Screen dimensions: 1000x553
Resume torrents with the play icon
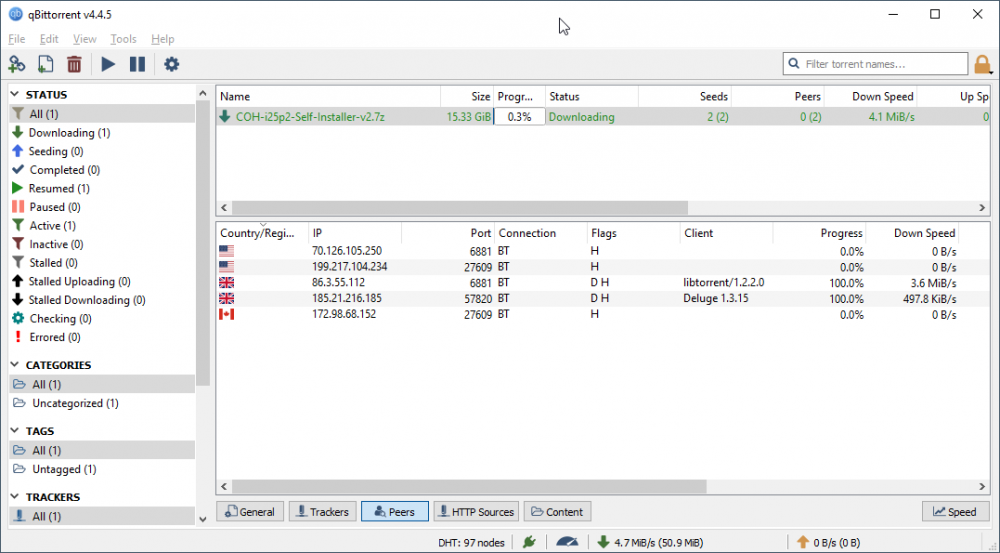tap(108, 64)
